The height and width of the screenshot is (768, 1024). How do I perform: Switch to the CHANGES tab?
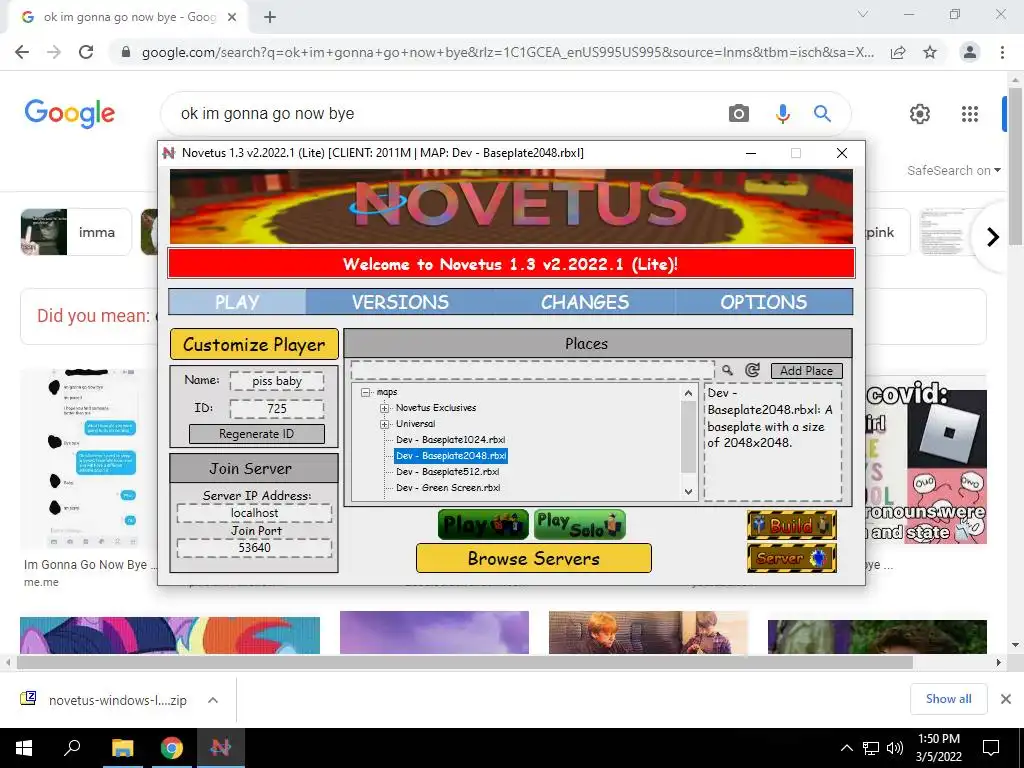click(x=584, y=302)
